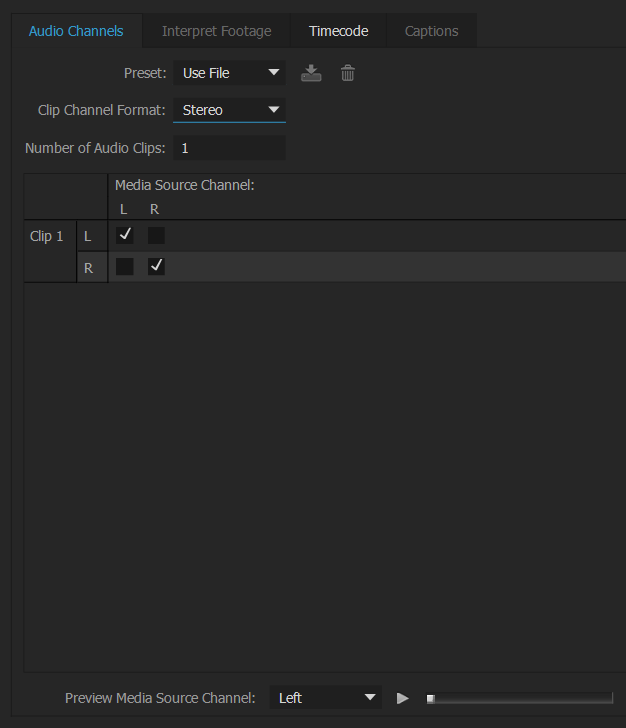
Task: Select the Clip 1 row label
Action: (47, 236)
